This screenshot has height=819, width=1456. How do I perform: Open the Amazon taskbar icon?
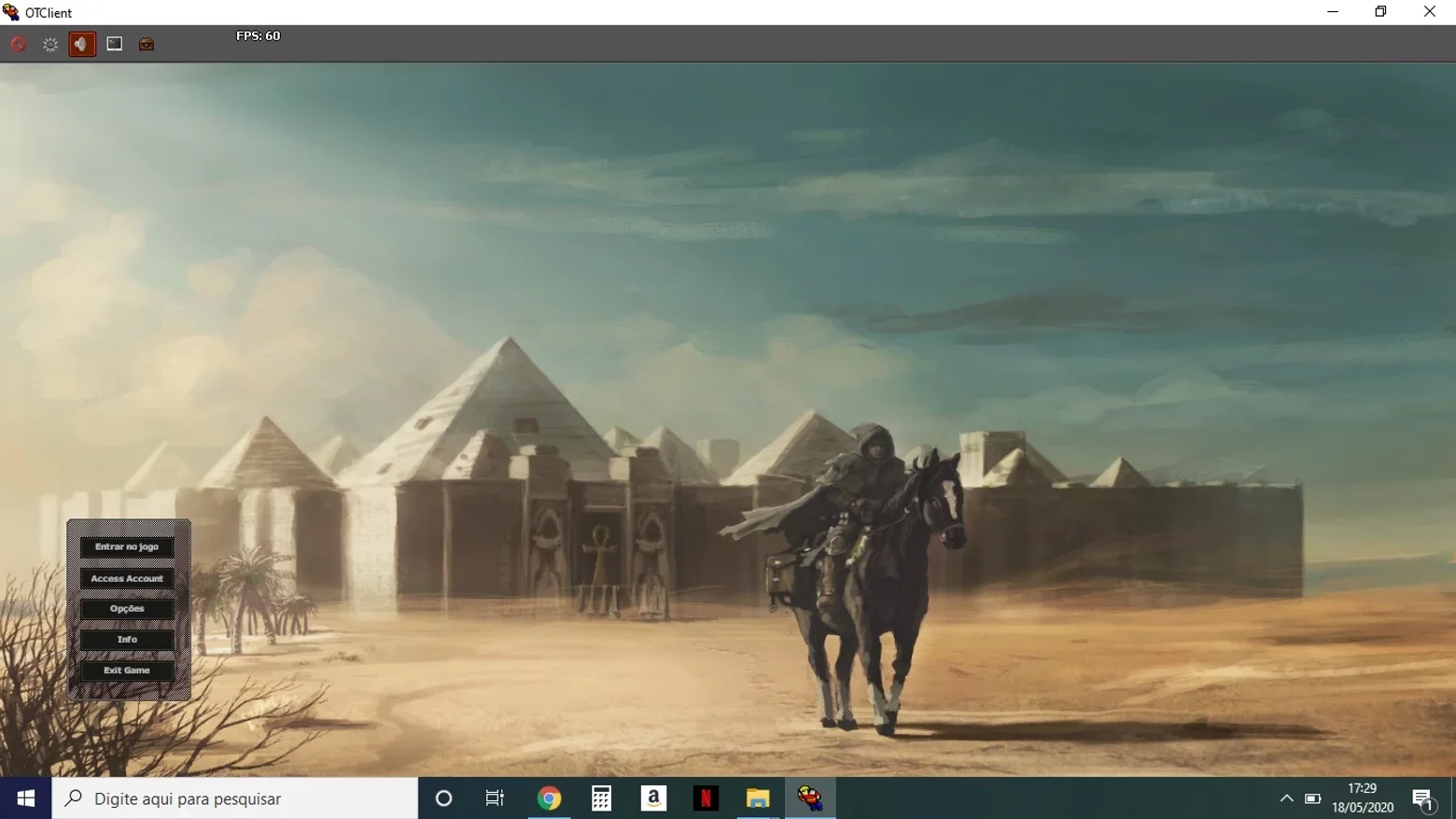coord(653,798)
